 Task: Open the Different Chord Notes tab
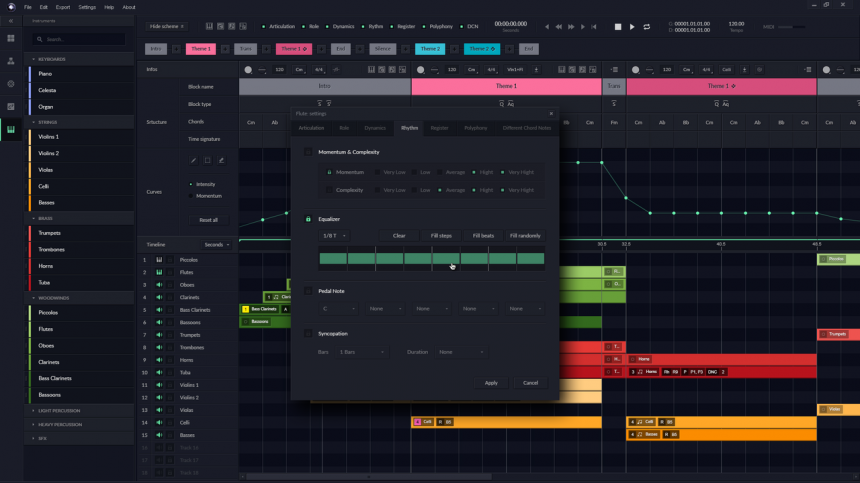pos(527,128)
